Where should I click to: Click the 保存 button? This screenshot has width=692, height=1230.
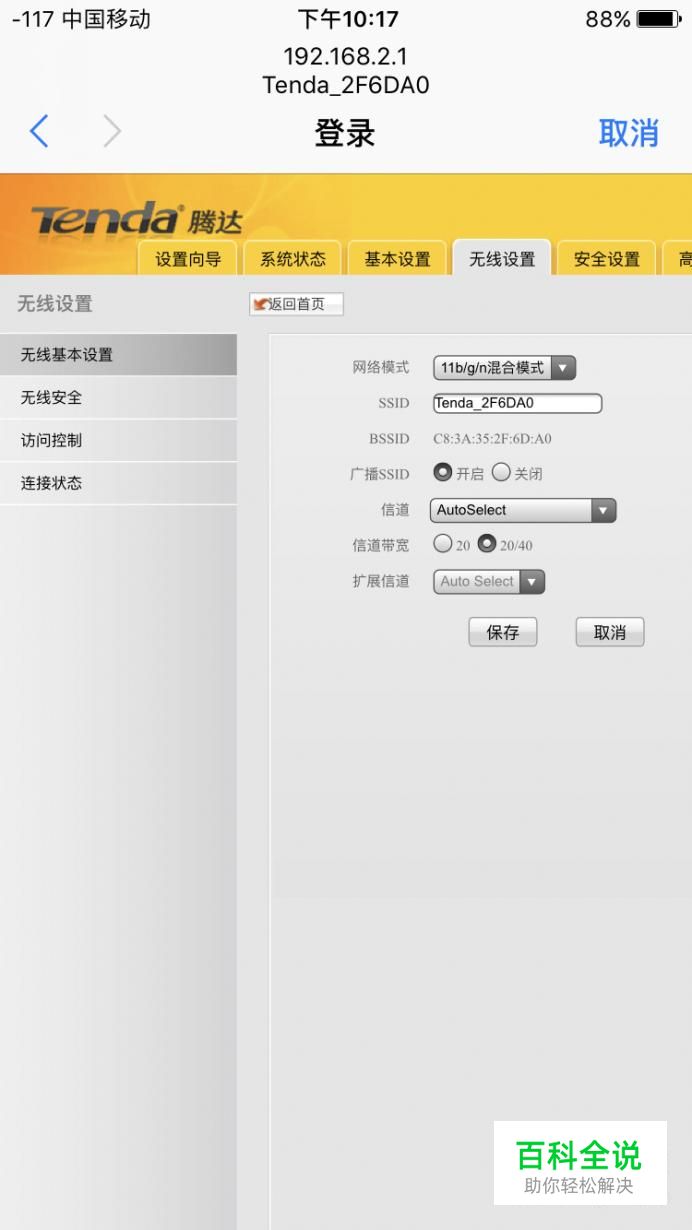point(503,632)
